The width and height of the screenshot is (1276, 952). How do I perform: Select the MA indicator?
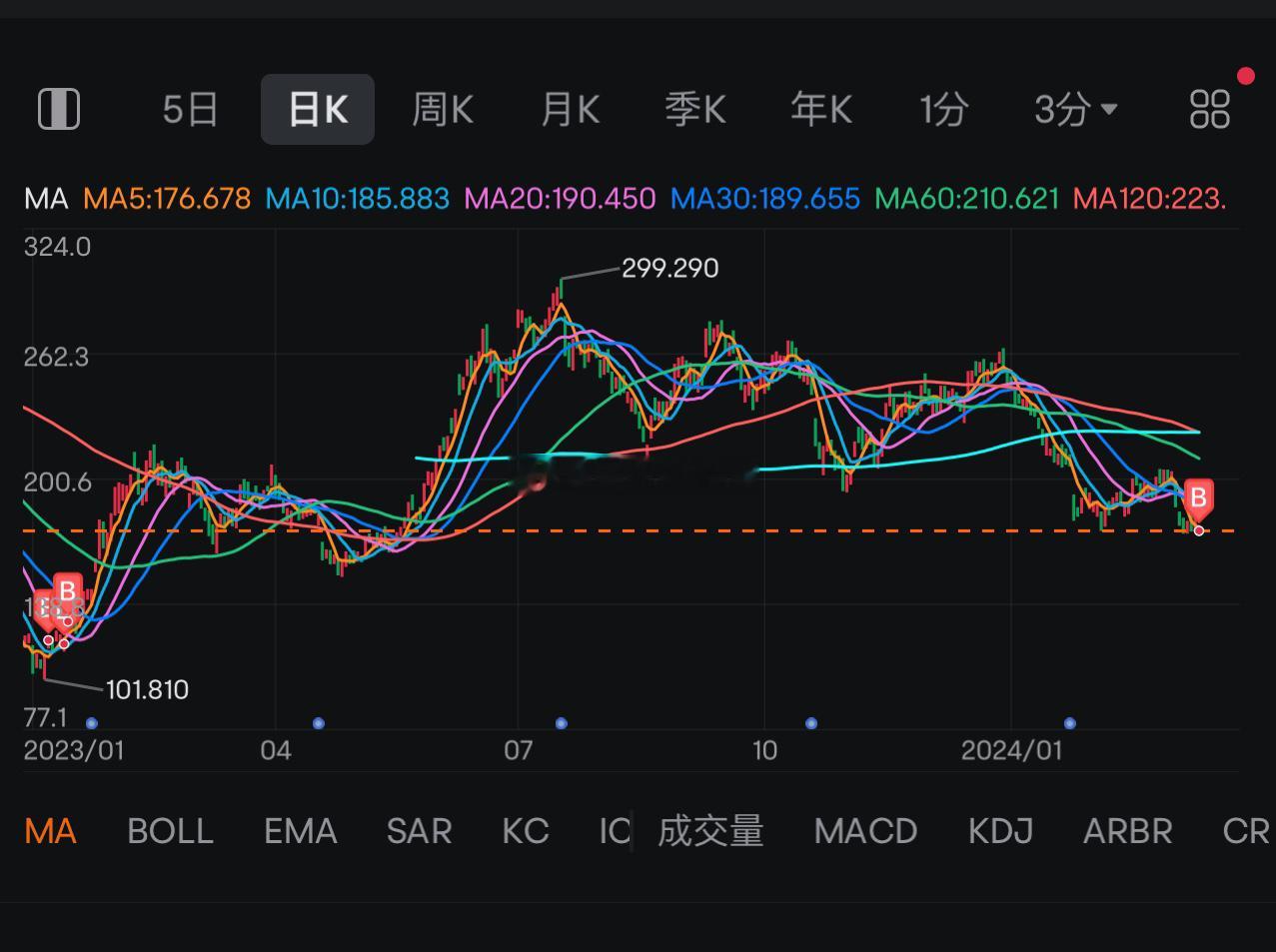tap(50, 831)
